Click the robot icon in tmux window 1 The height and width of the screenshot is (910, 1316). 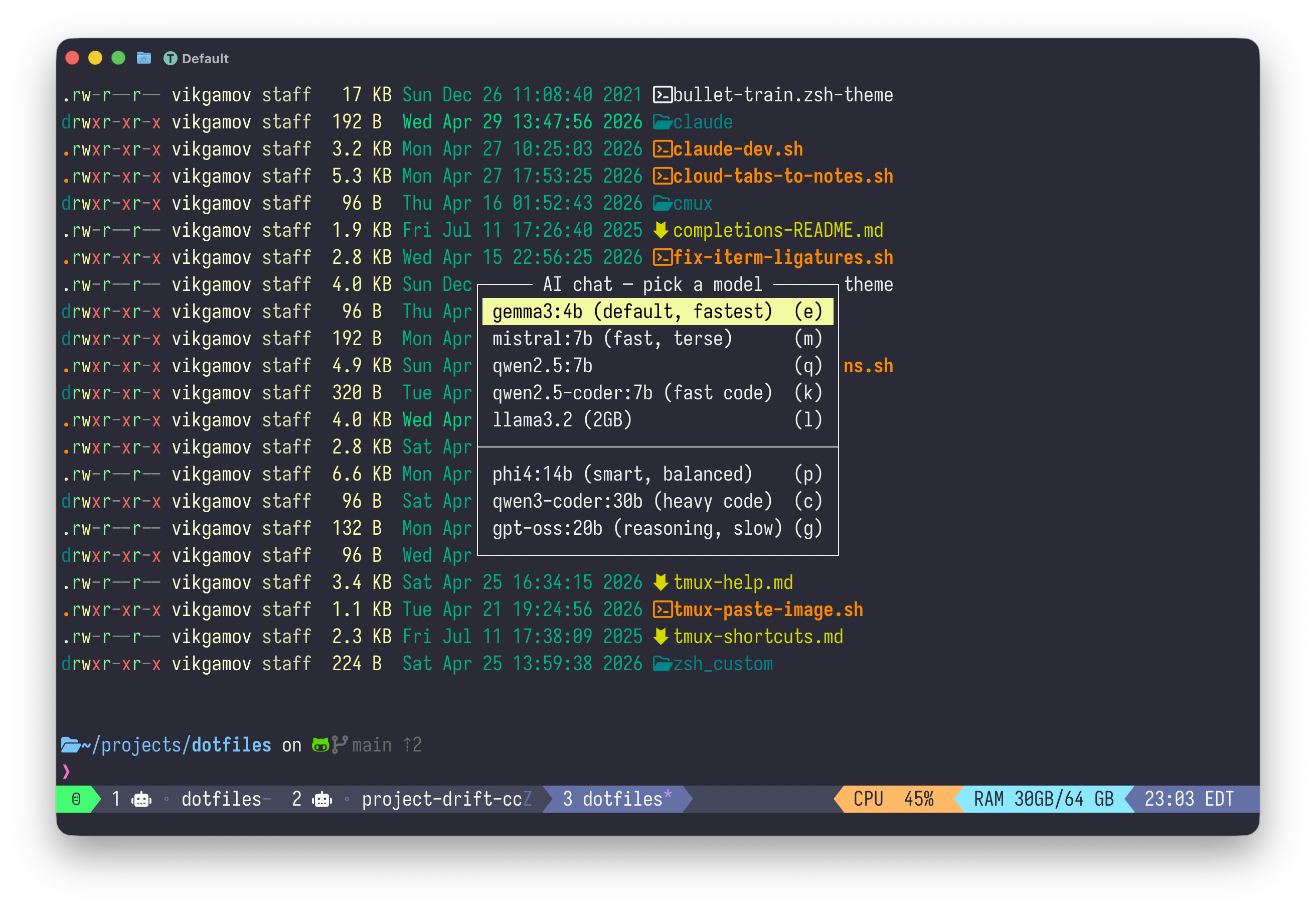141,799
